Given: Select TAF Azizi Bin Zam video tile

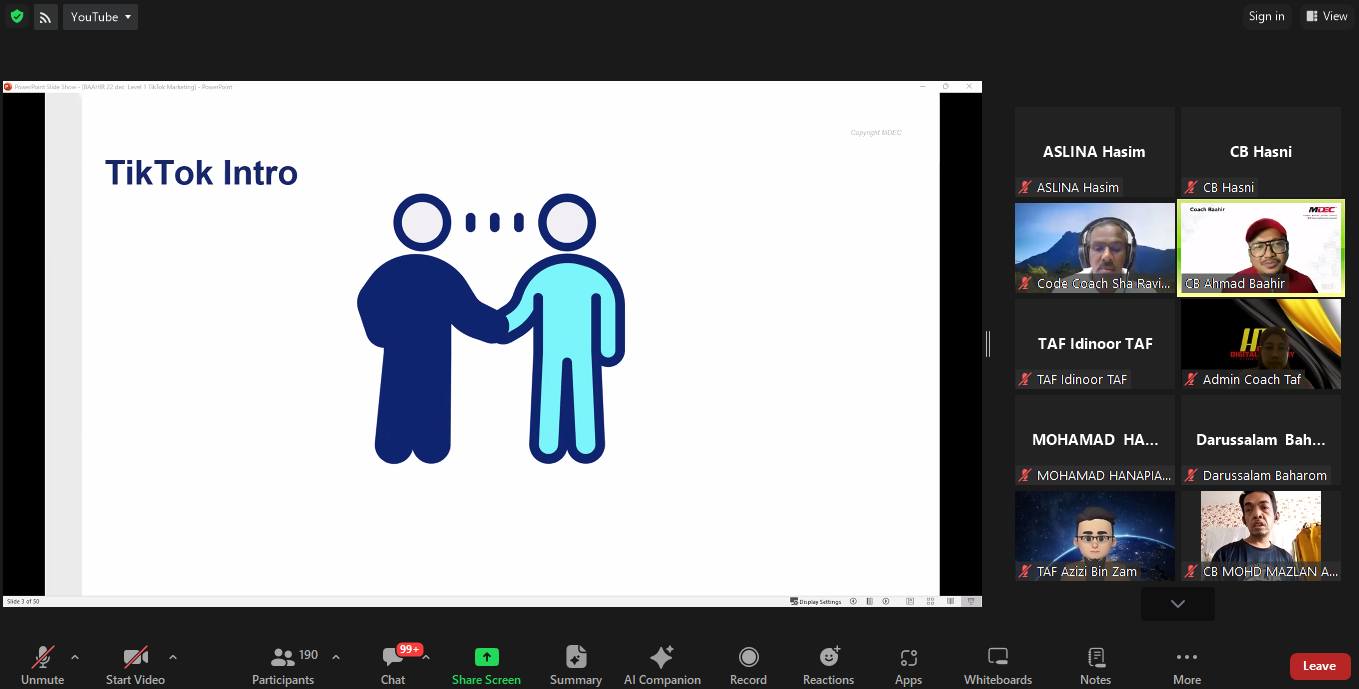Looking at the screenshot, I should tap(1095, 536).
